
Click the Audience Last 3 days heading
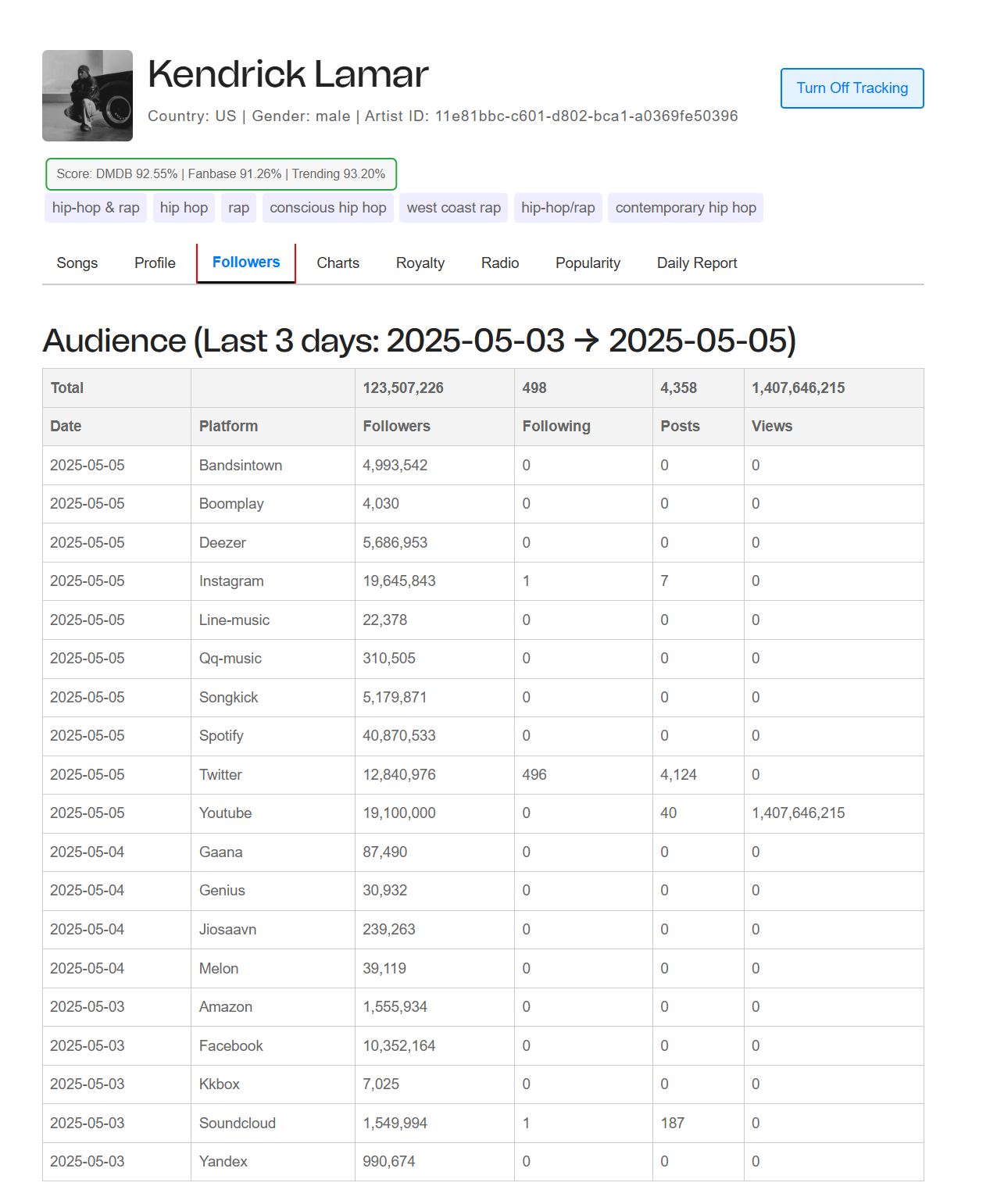click(420, 341)
